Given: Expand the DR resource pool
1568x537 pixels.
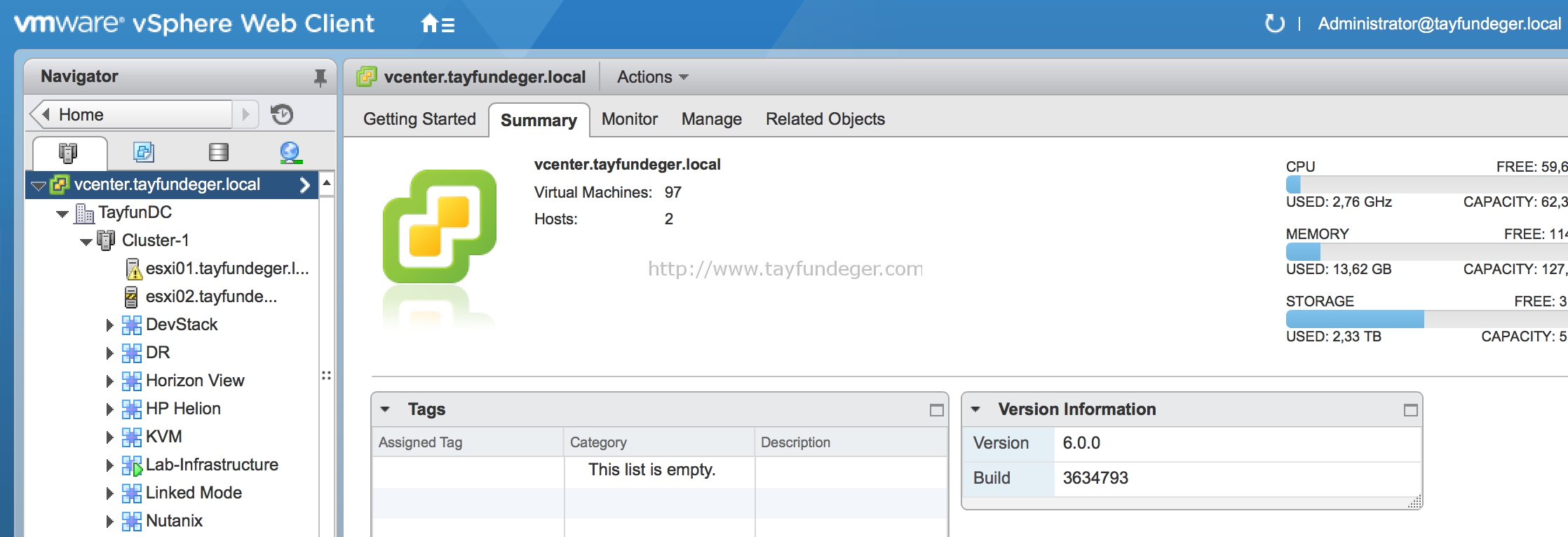Looking at the screenshot, I should 109,353.
